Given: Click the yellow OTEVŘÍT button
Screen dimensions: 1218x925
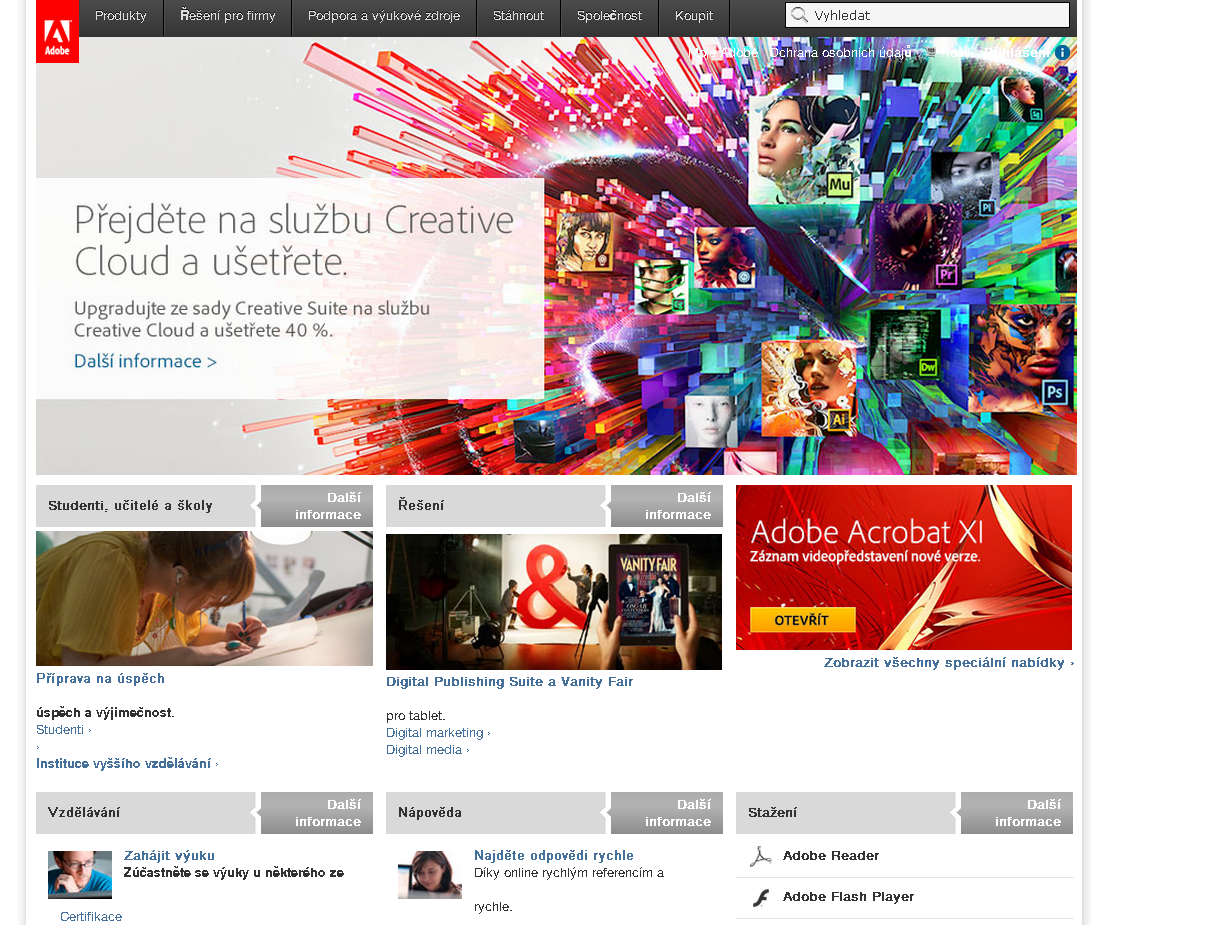Looking at the screenshot, I should [803, 620].
